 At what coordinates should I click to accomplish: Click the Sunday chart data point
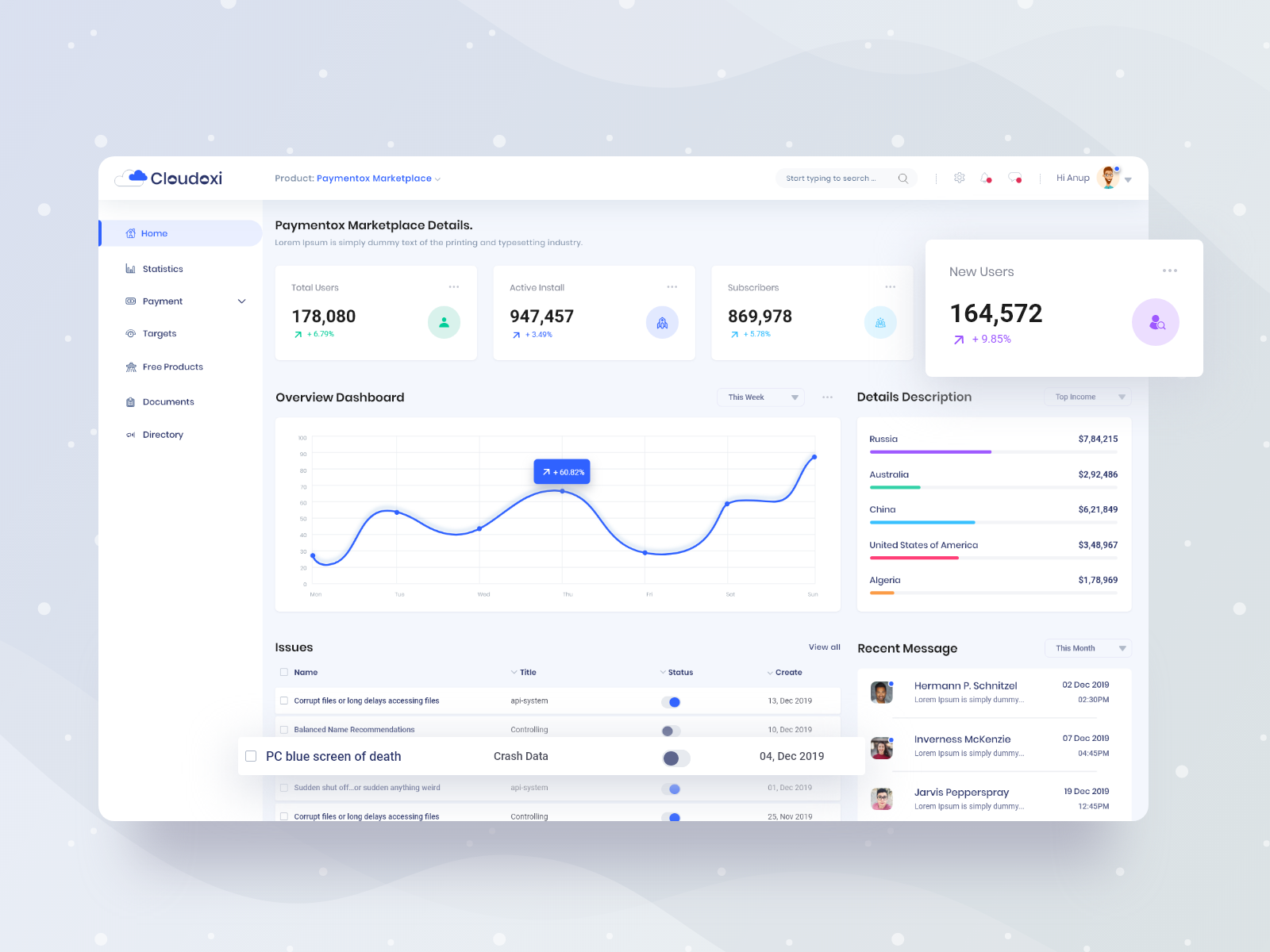[814, 457]
